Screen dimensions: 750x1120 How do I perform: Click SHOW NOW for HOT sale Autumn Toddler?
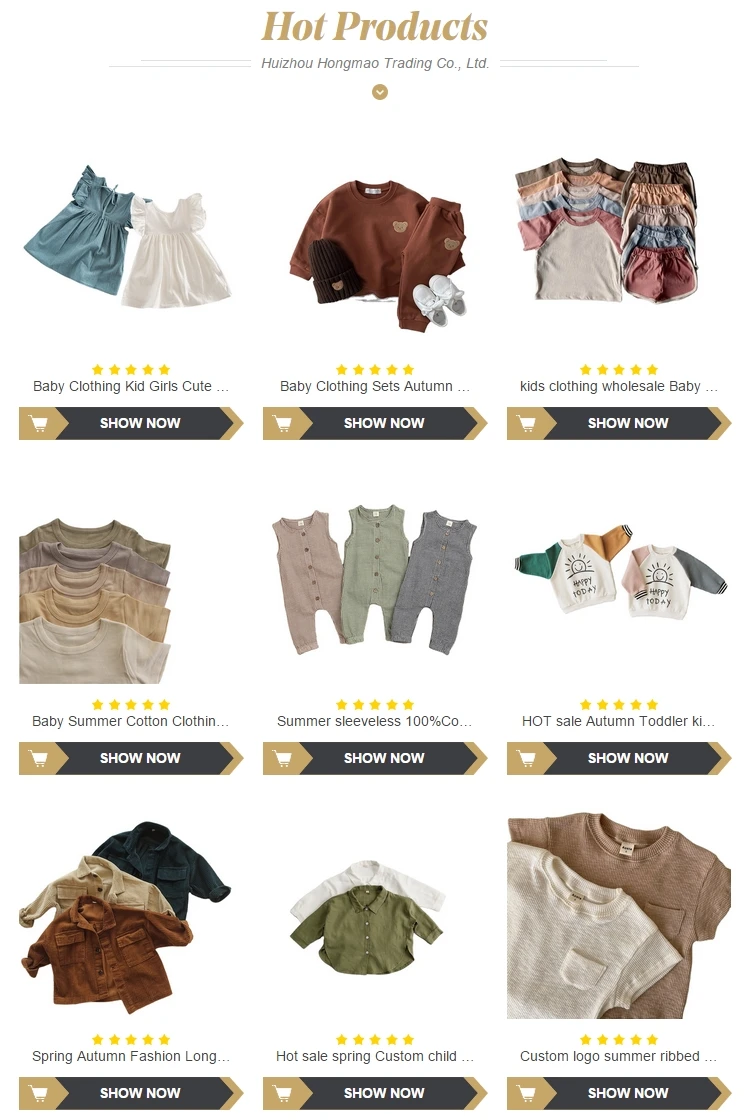[628, 759]
